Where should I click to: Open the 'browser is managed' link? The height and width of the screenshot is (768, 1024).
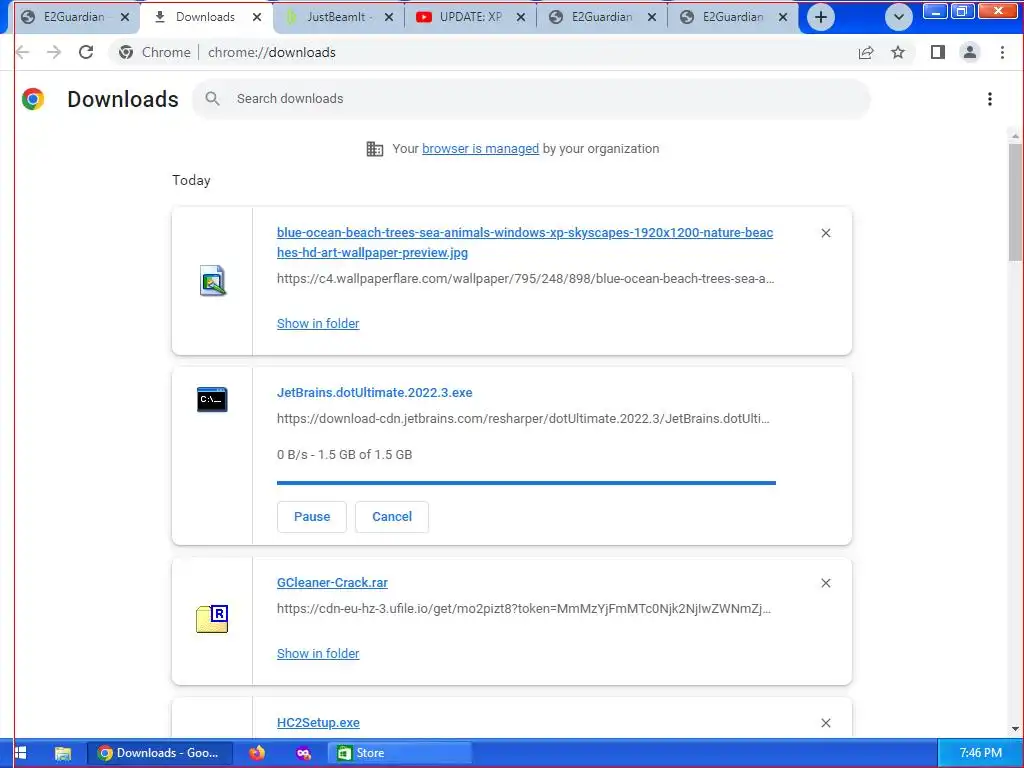[x=480, y=149]
